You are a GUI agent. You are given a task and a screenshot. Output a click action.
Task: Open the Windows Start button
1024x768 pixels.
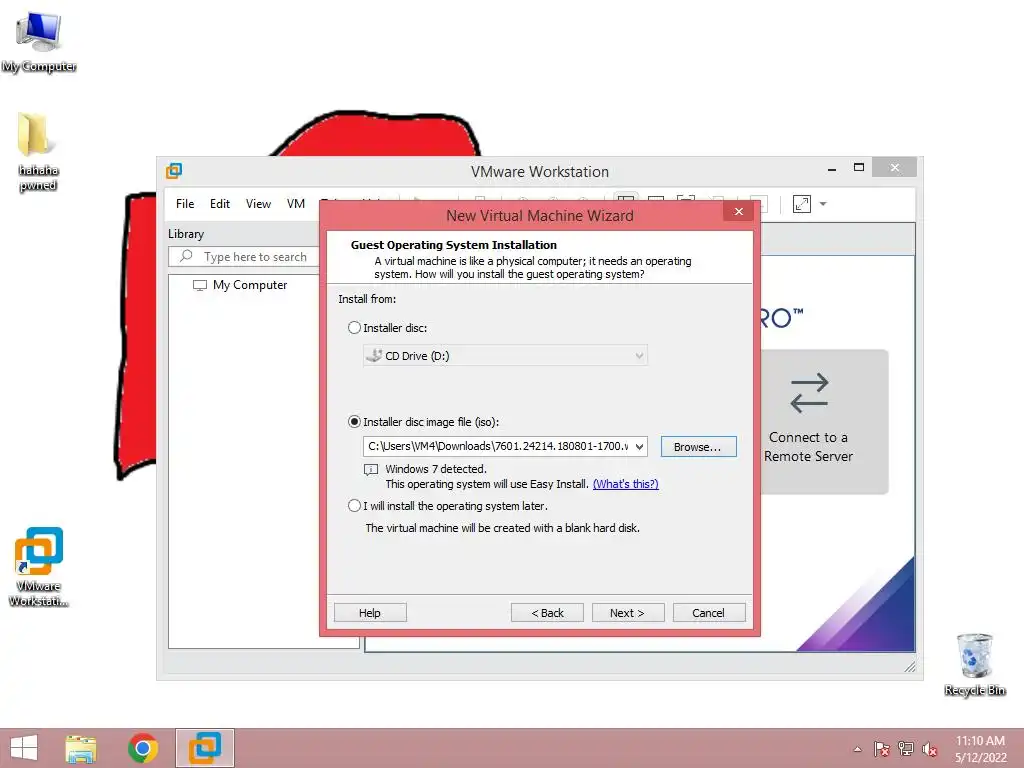(24, 748)
